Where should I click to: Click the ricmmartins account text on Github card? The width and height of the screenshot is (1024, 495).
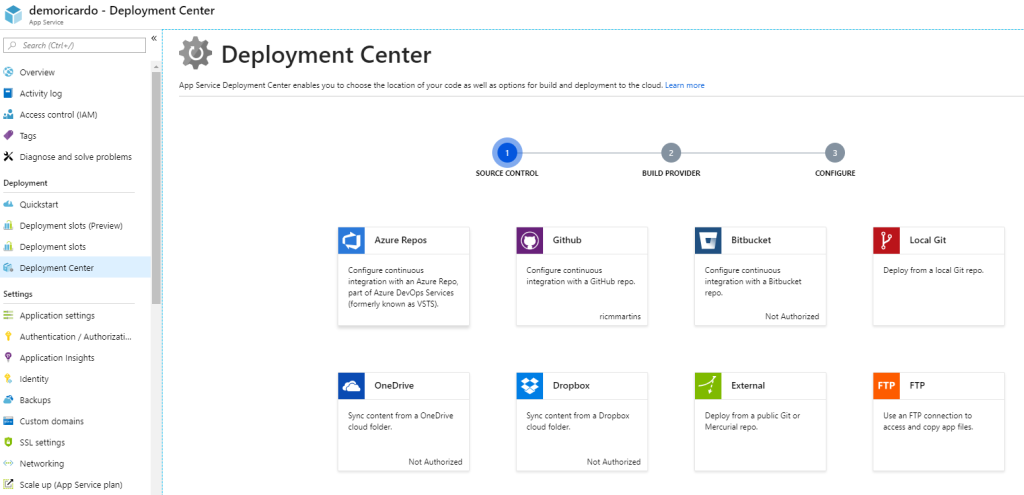pos(620,316)
